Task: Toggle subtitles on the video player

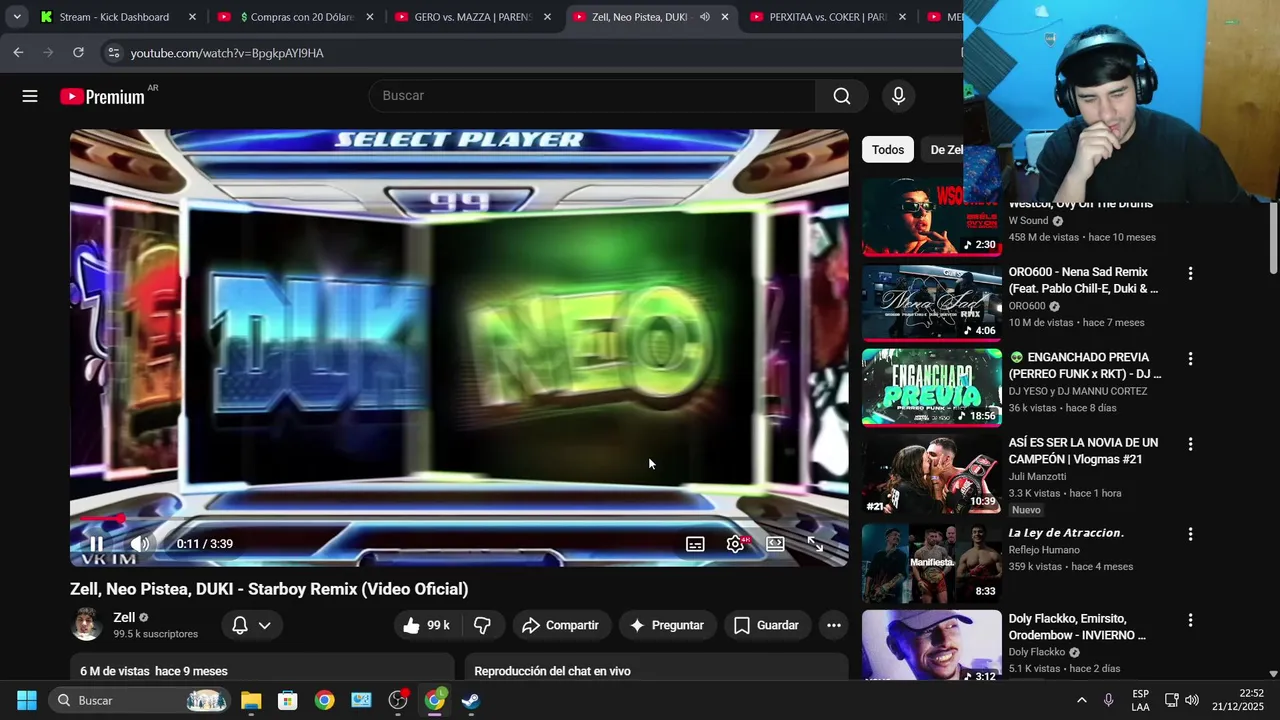Action: click(x=695, y=544)
